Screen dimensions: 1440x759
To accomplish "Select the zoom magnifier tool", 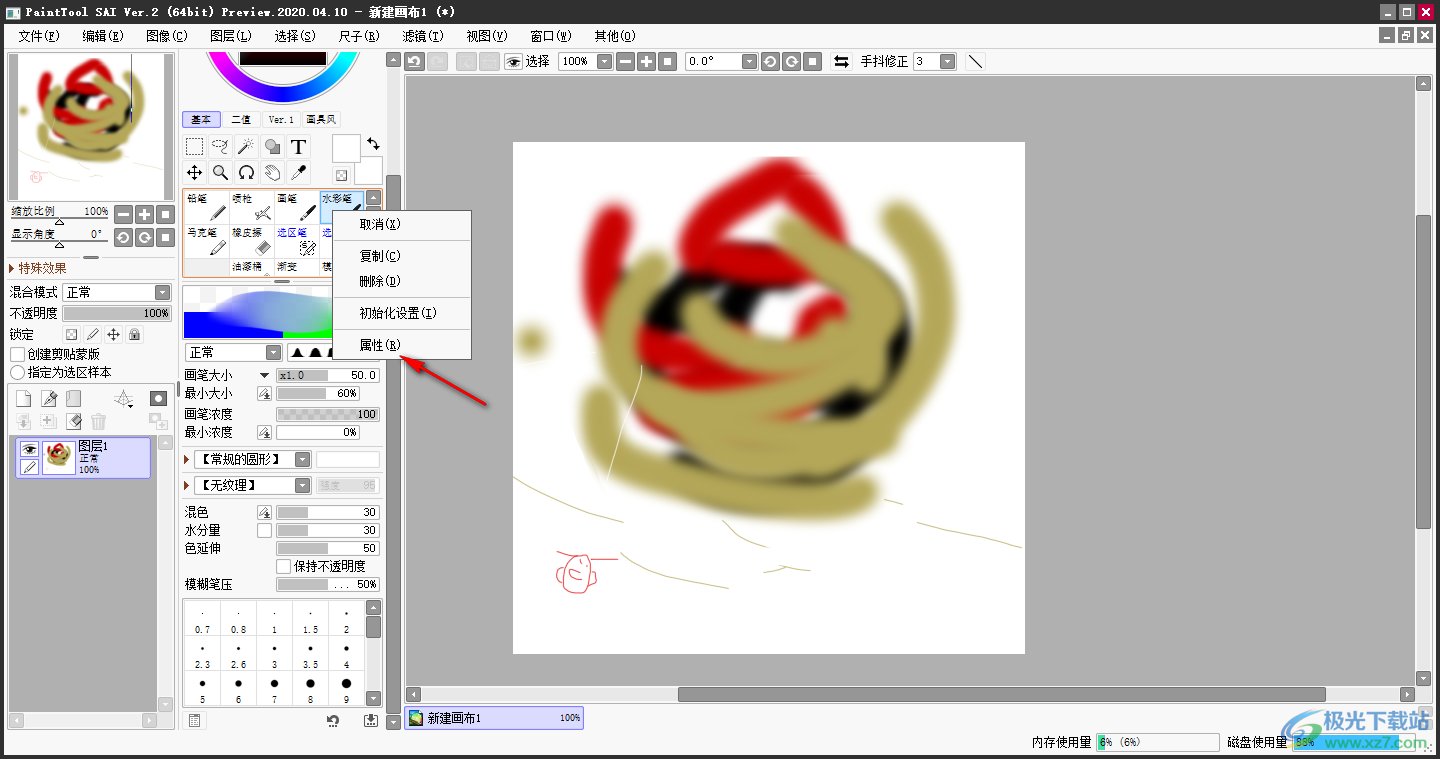I will 220,173.
